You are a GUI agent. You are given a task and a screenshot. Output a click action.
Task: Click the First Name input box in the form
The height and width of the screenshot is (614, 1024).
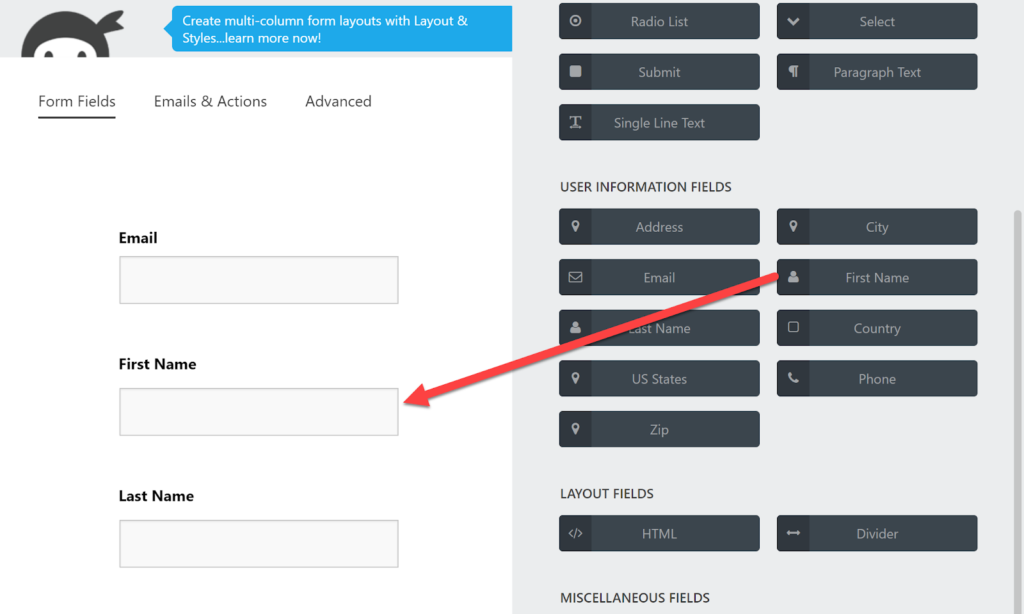[259, 412]
